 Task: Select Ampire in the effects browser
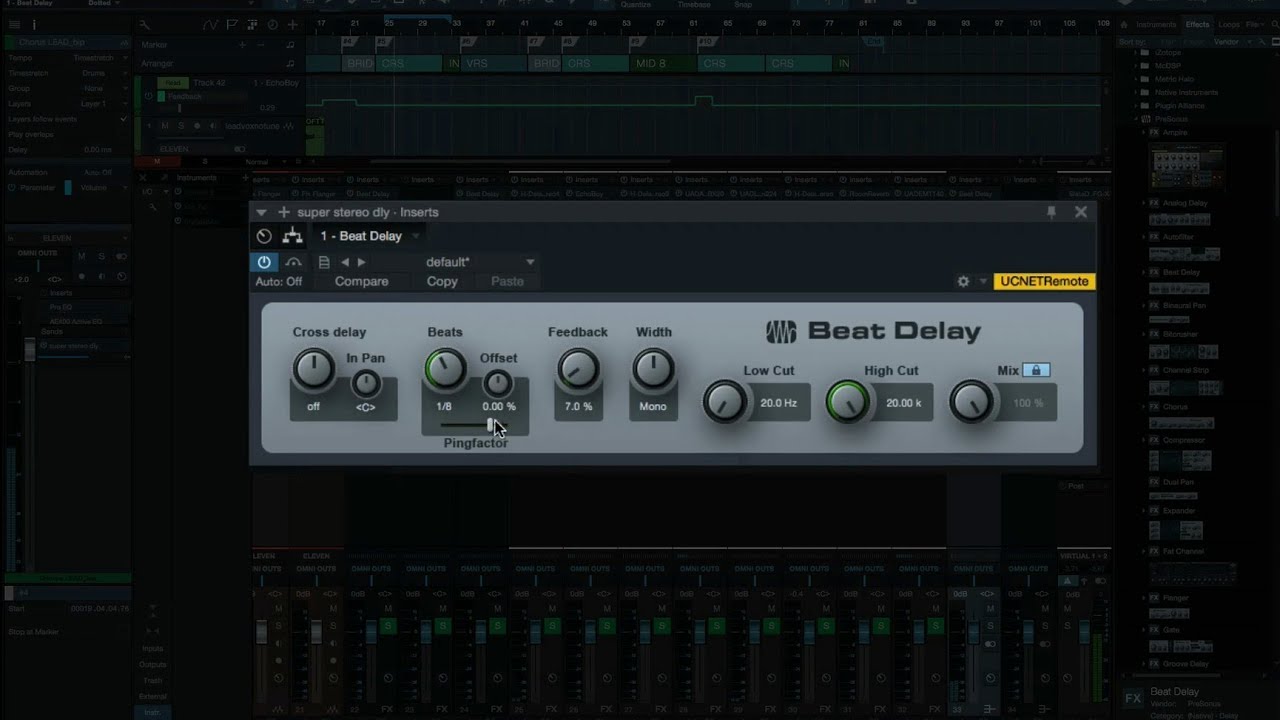click(x=1174, y=132)
